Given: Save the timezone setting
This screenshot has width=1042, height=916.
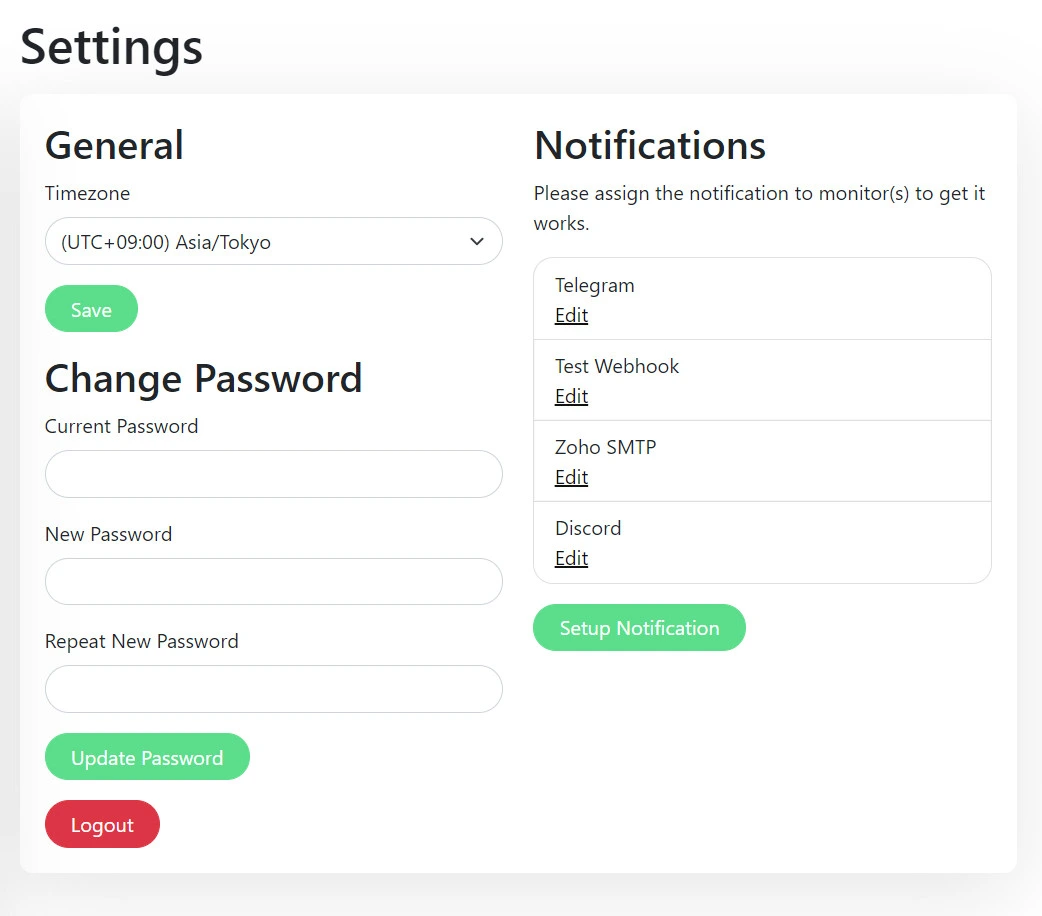Looking at the screenshot, I should (91, 308).
